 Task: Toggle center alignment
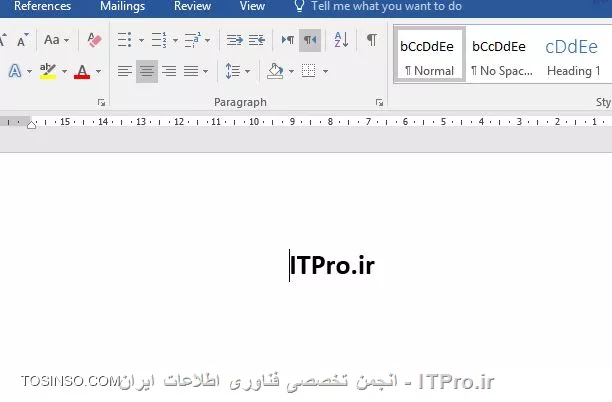tap(147, 71)
